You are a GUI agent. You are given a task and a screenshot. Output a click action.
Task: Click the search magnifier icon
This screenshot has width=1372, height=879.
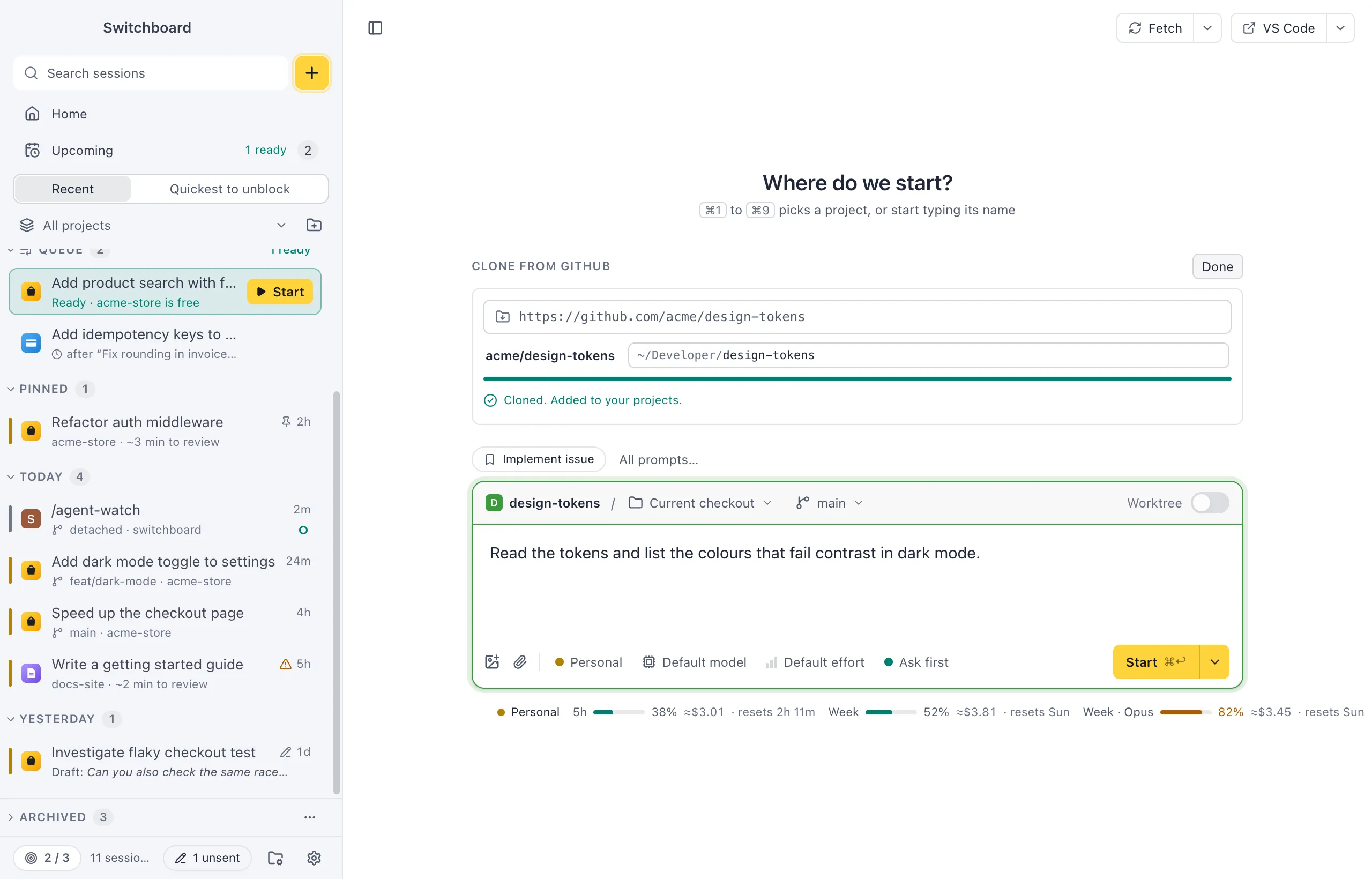point(31,73)
